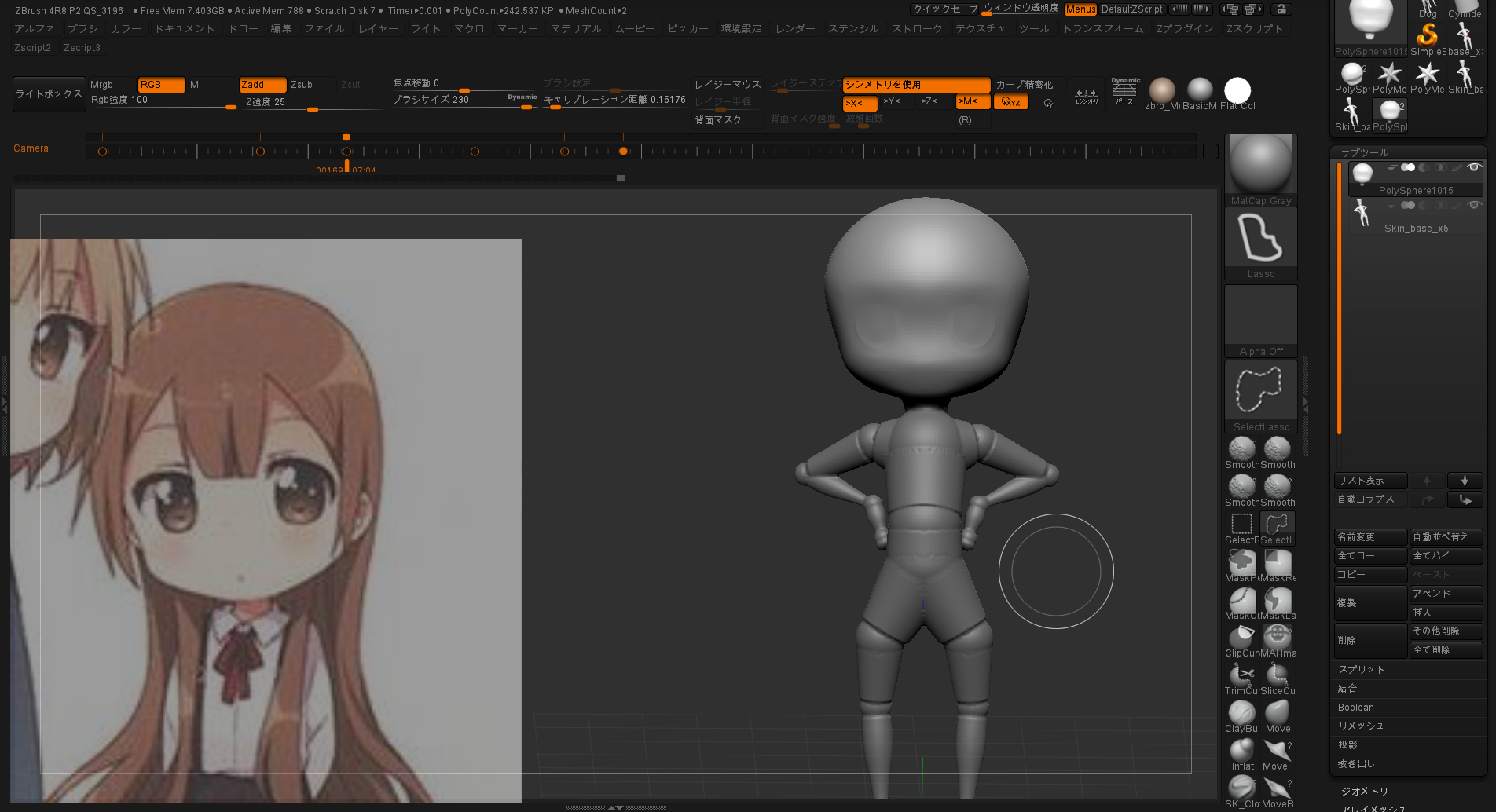Image resolution: width=1496 pixels, height=812 pixels.
Task: Hide the Skin_base_x5 subtool via eye icon
Action: (1474, 206)
